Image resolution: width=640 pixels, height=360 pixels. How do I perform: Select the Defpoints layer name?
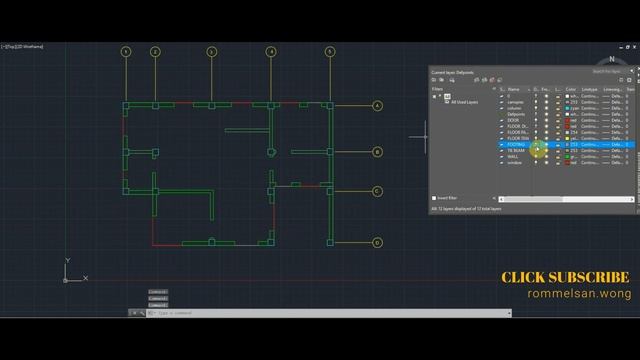516,114
